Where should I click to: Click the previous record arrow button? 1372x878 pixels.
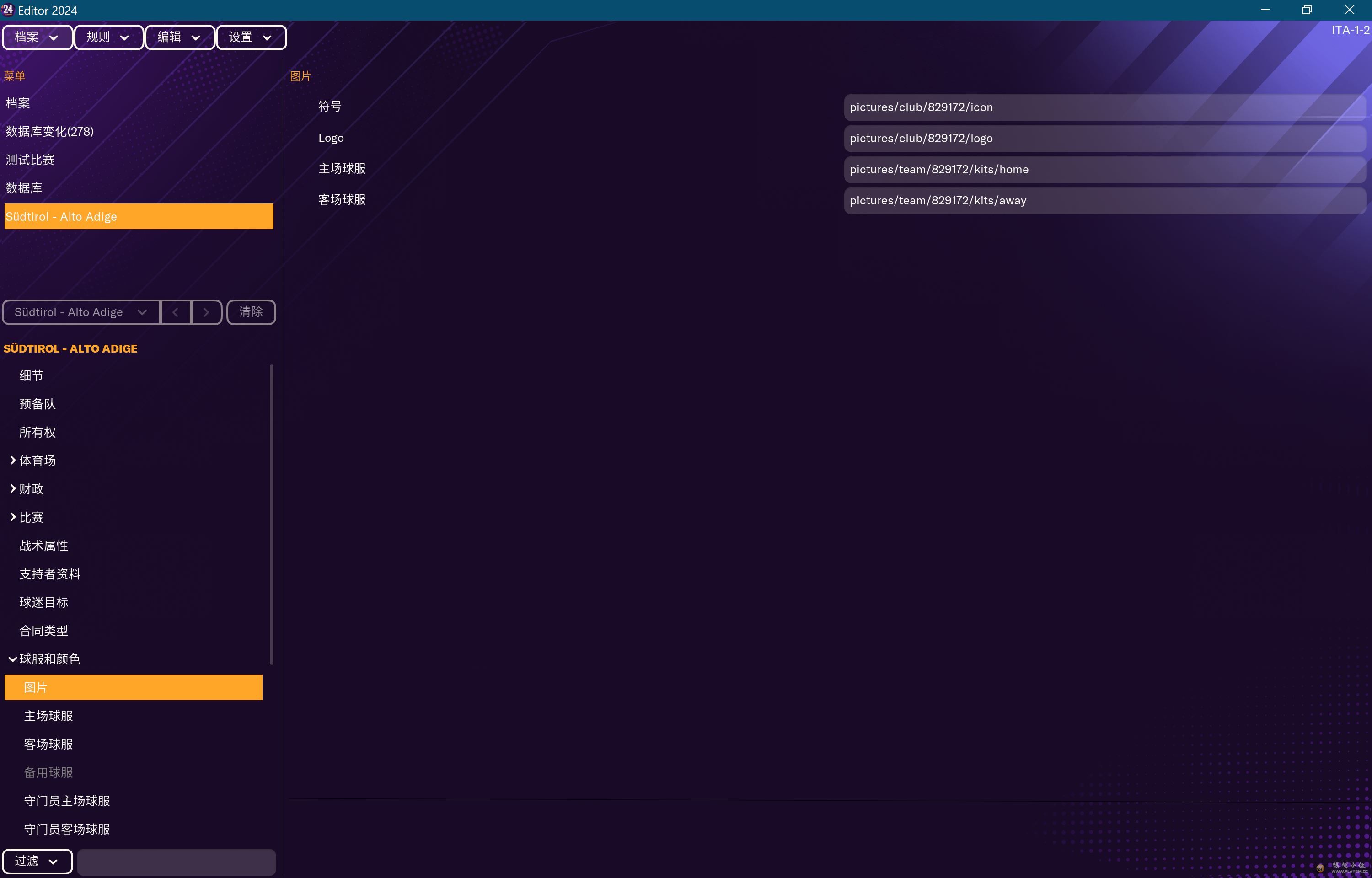coord(176,312)
